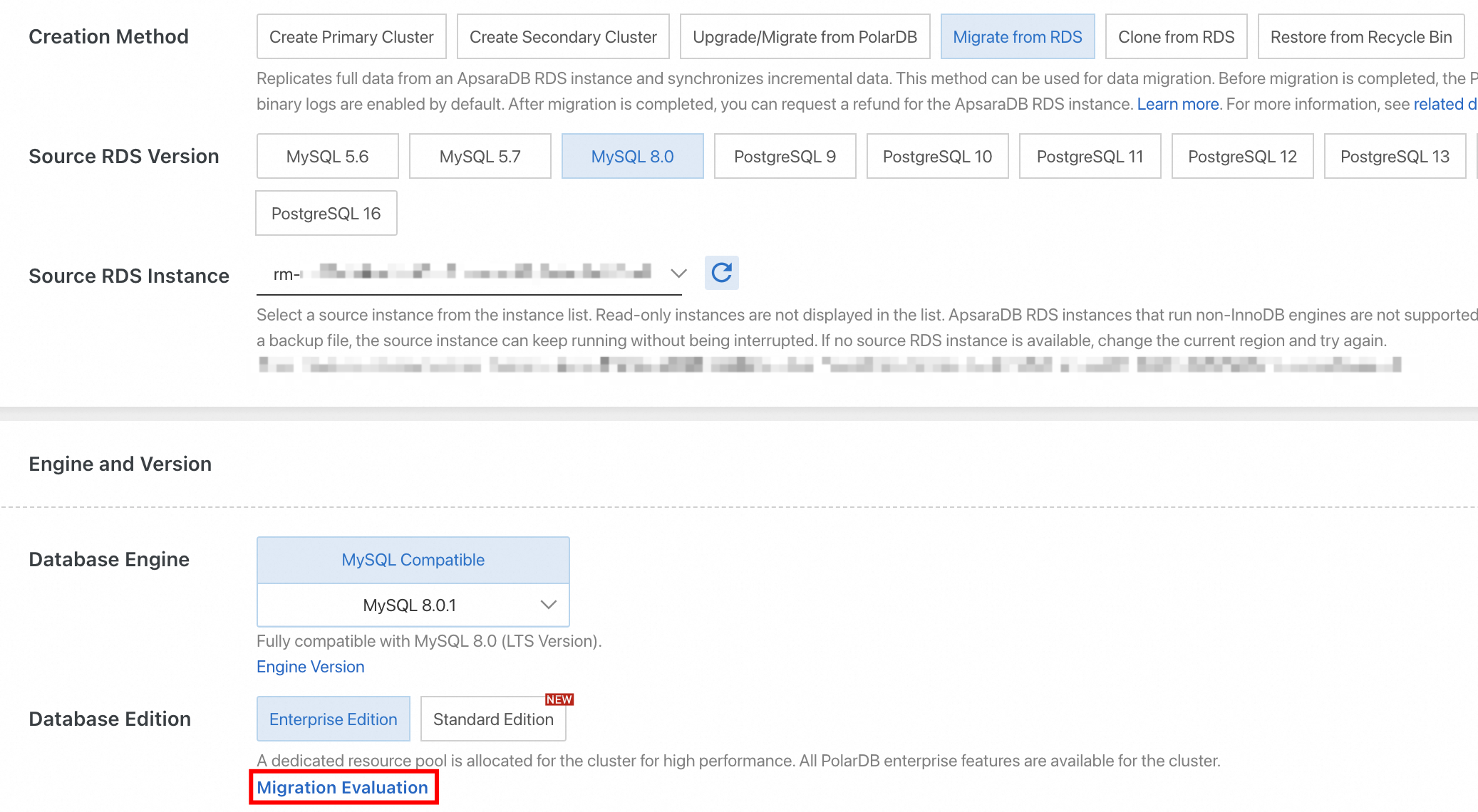Click the Source RDS Instance label

(128, 276)
